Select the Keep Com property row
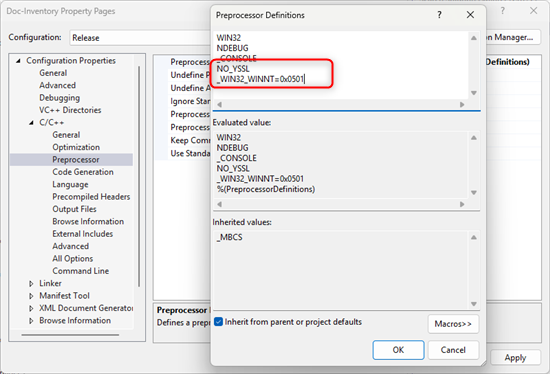 [x=190, y=140]
